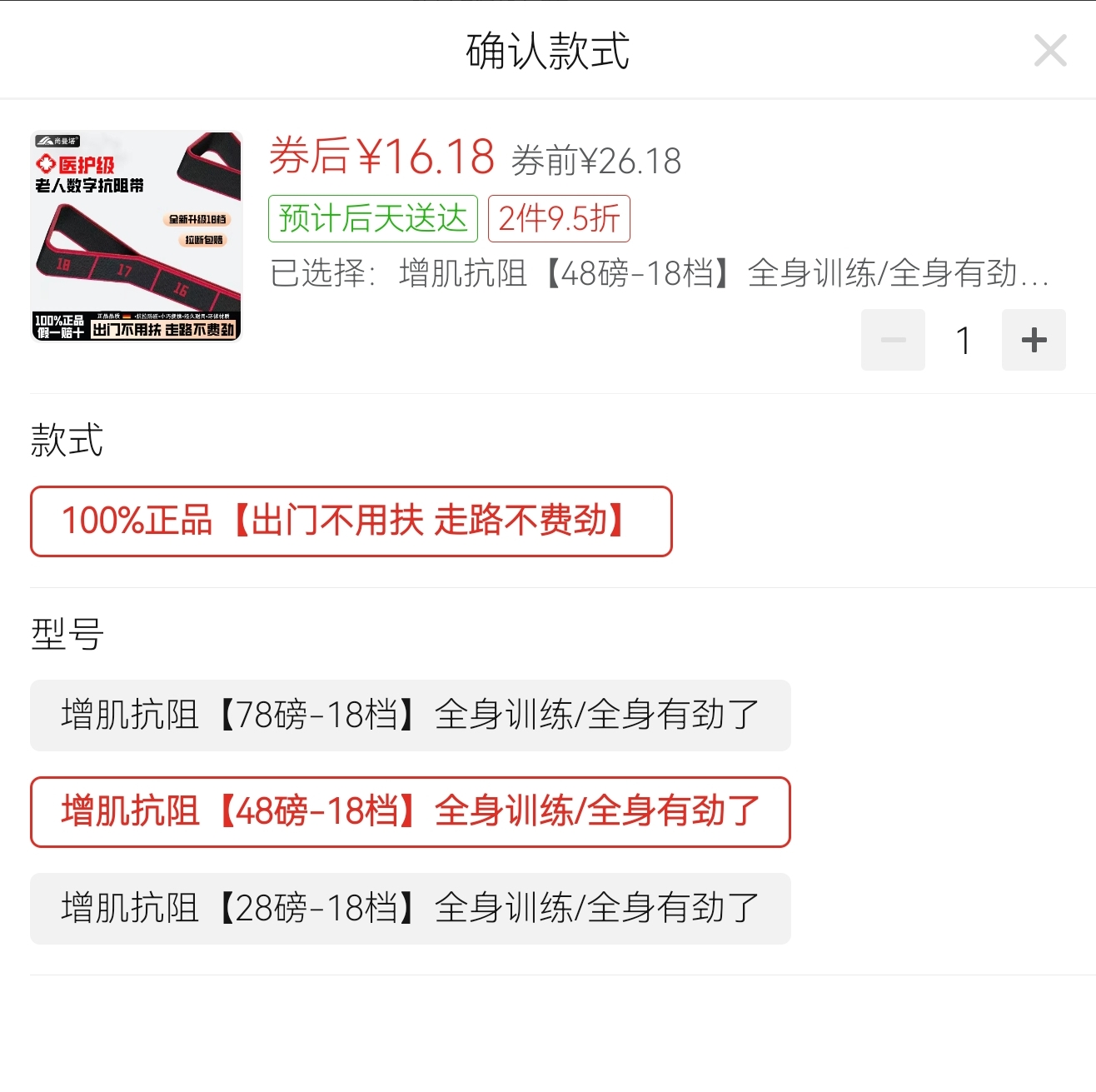Tap the 款式 section heading
This screenshot has width=1096, height=1092.
click(x=67, y=441)
